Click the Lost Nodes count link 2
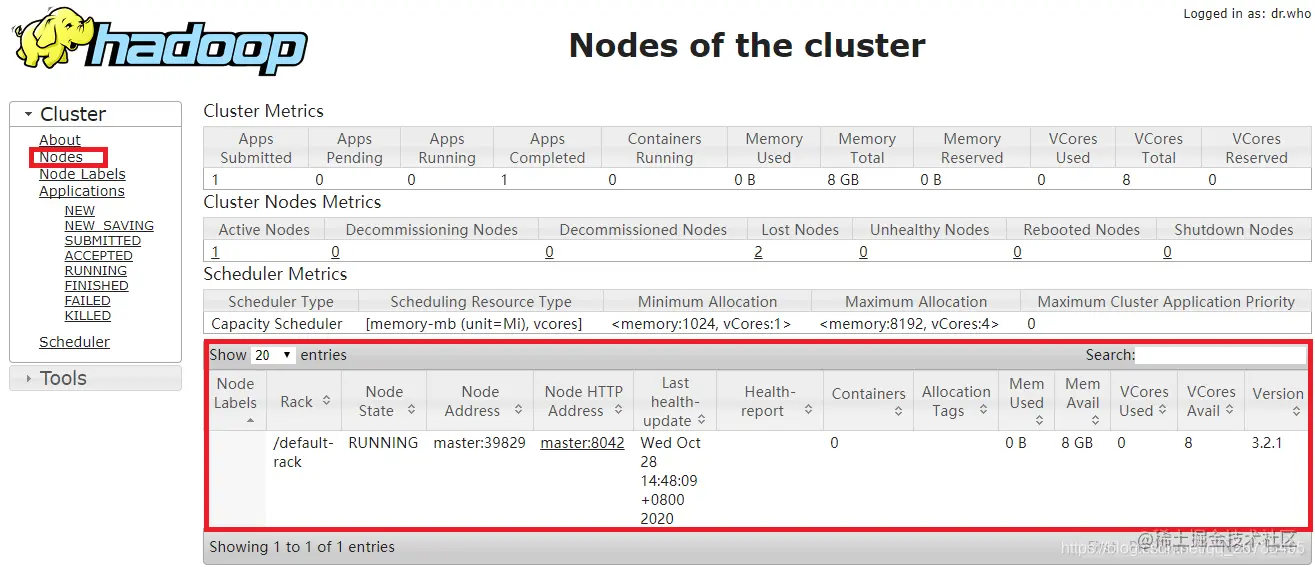The height and width of the screenshot is (567, 1315). point(758,252)
